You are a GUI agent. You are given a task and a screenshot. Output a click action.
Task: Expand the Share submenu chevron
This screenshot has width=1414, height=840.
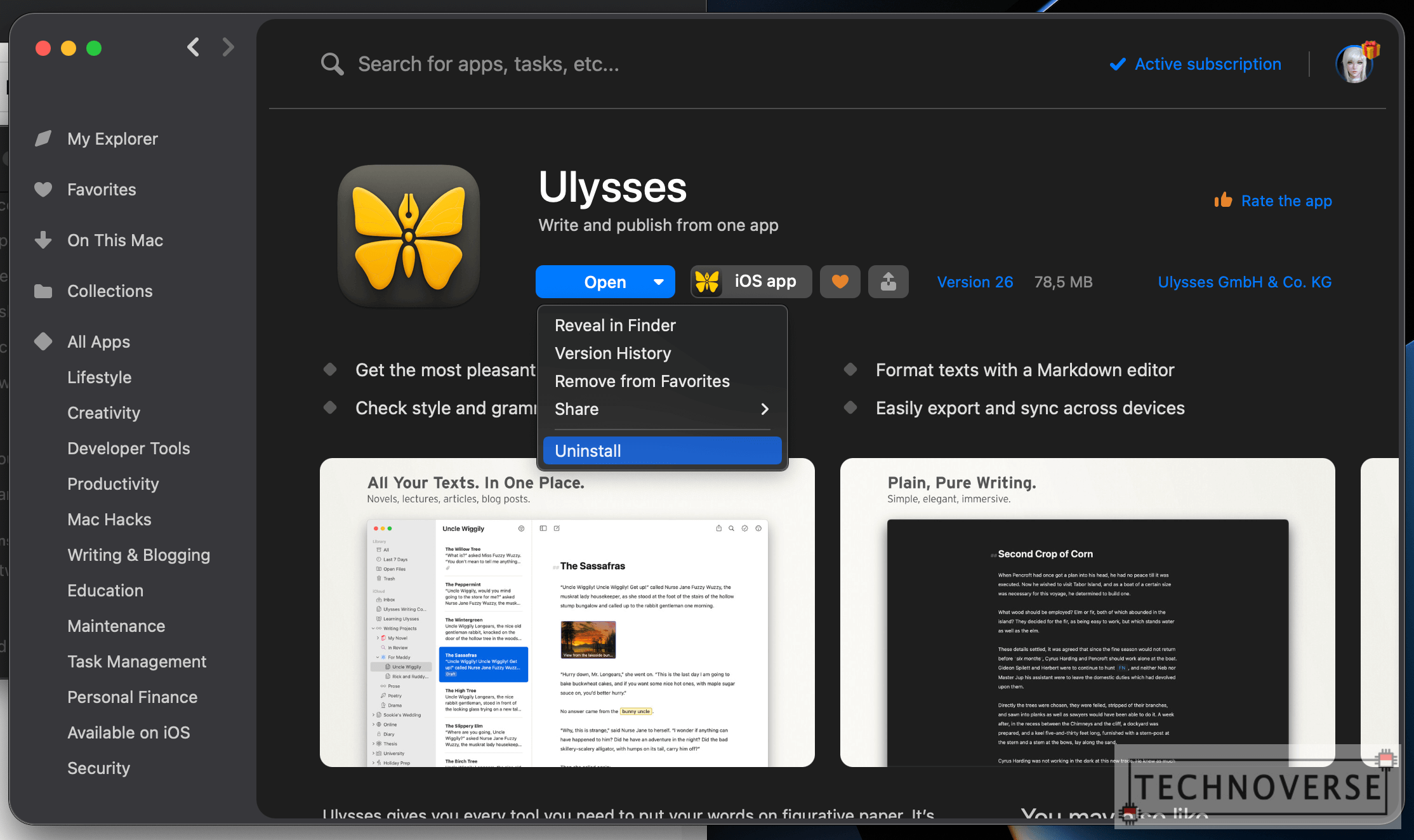[x=765, y=409]
